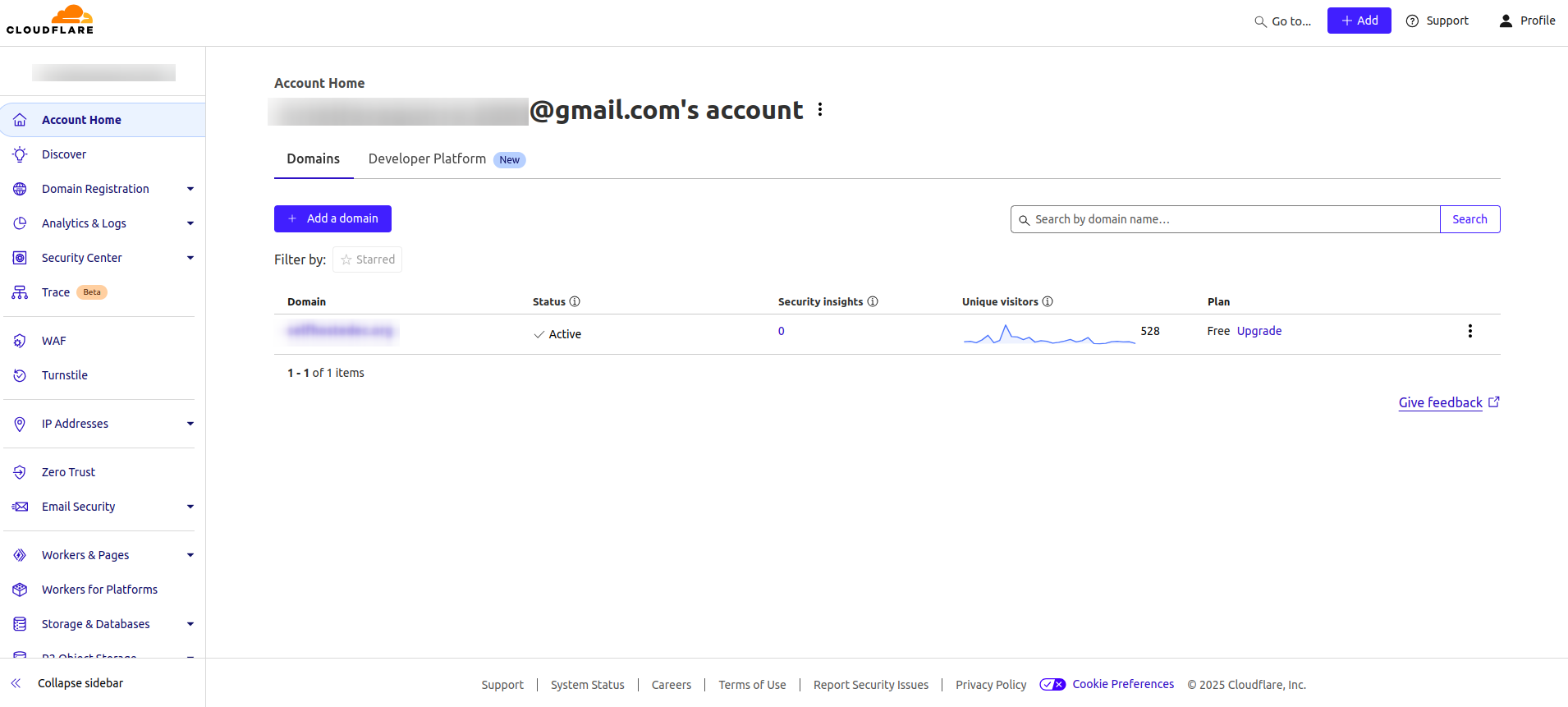The height and width of the screenshot is (707, 1568).
Task: Click the Trace Beta sidebar item
Action: point(103,292)
